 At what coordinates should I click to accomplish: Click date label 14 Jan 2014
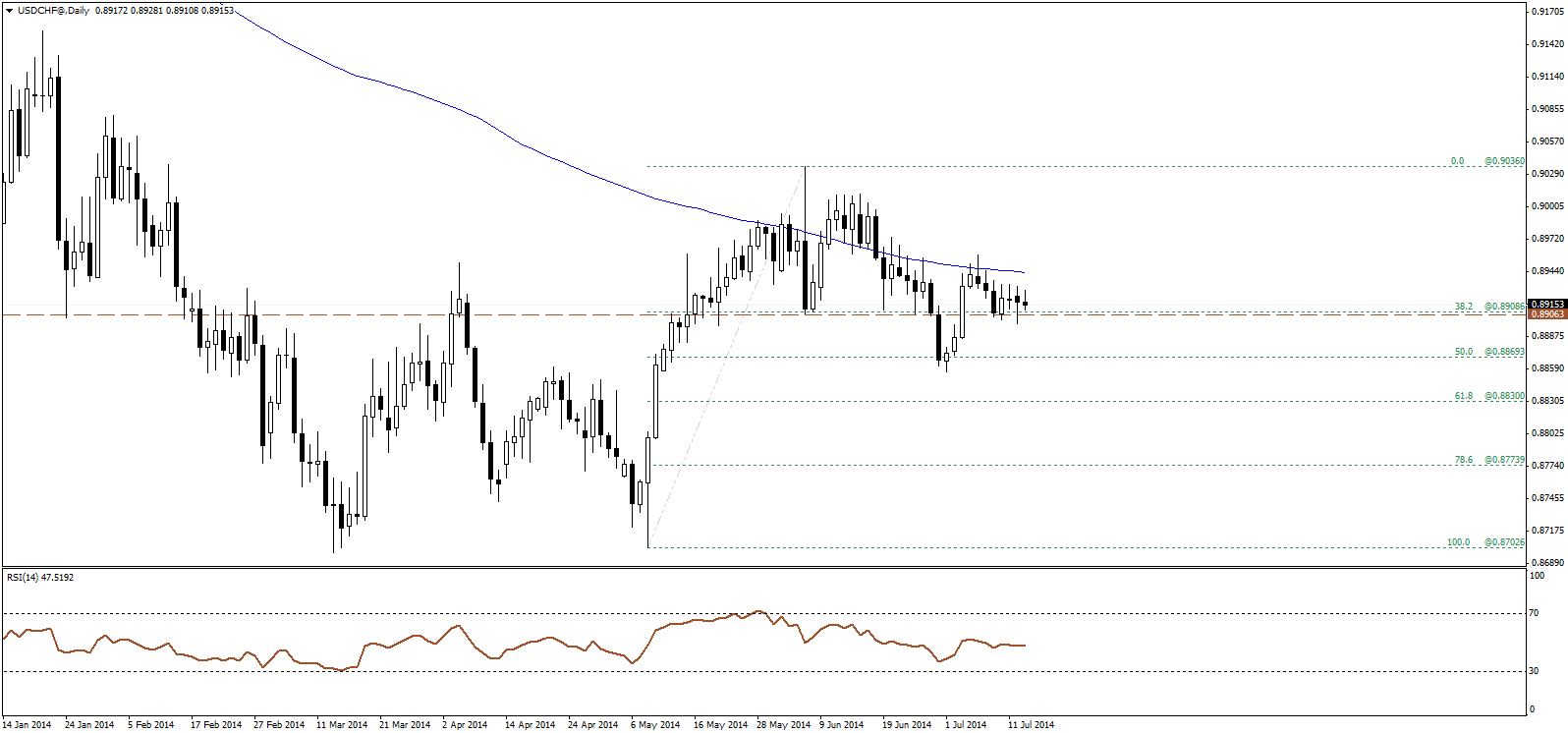(27, 725)
